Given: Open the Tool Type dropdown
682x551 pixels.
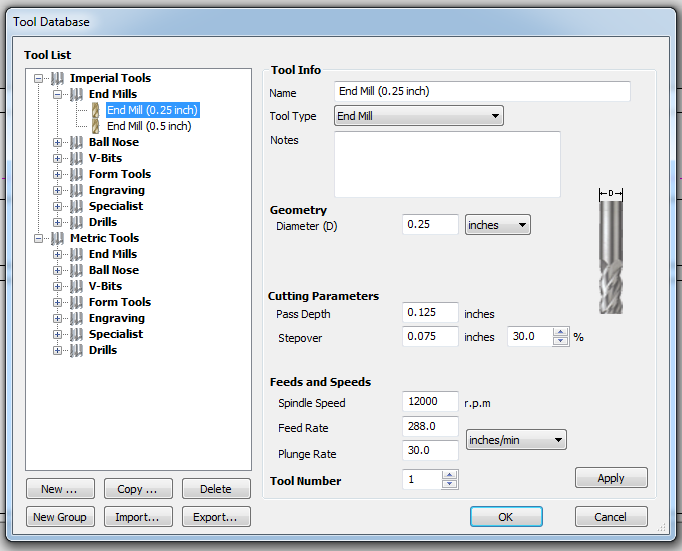Looking at the screenshot, I should (419, 116).
